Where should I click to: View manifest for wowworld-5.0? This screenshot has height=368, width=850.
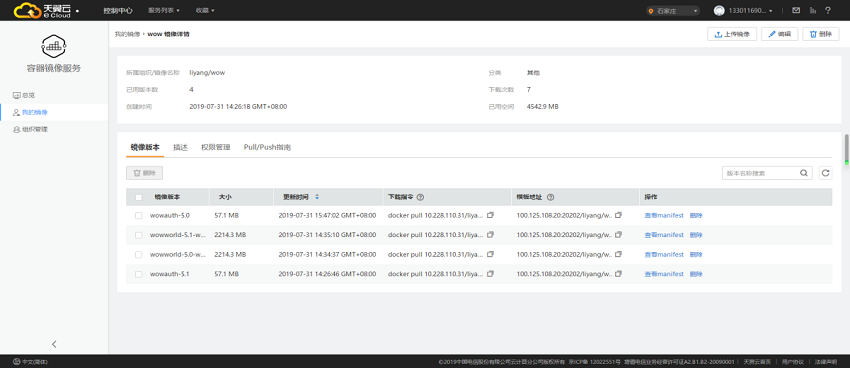coord(664,254)
